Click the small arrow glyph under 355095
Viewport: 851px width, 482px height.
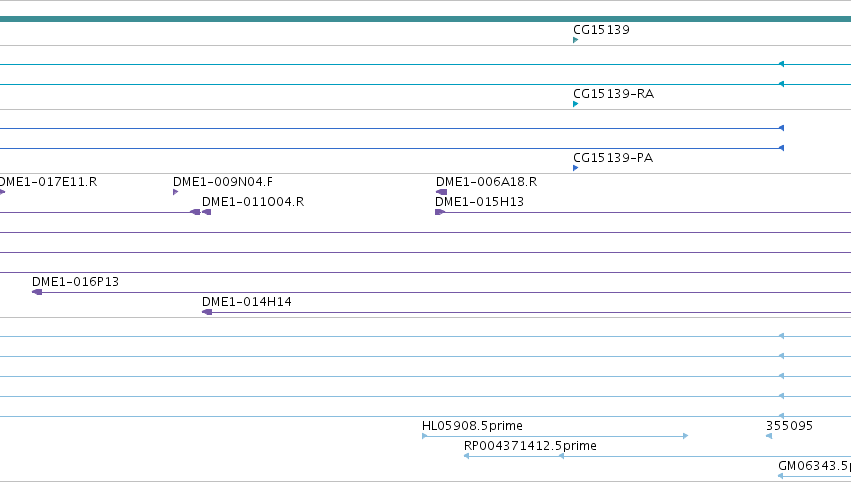pos(769,436)
